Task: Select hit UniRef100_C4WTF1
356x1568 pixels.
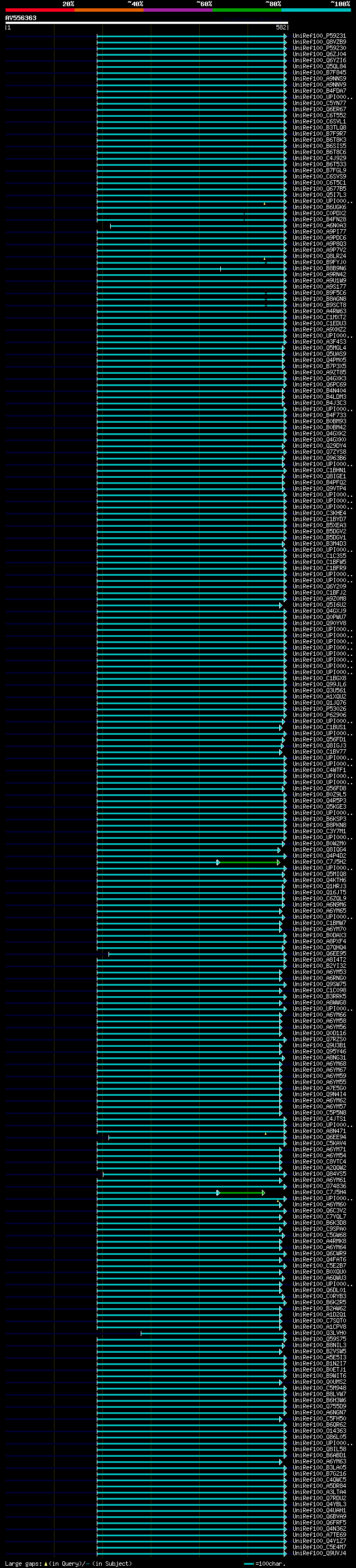Action: (x=319, y=770)
